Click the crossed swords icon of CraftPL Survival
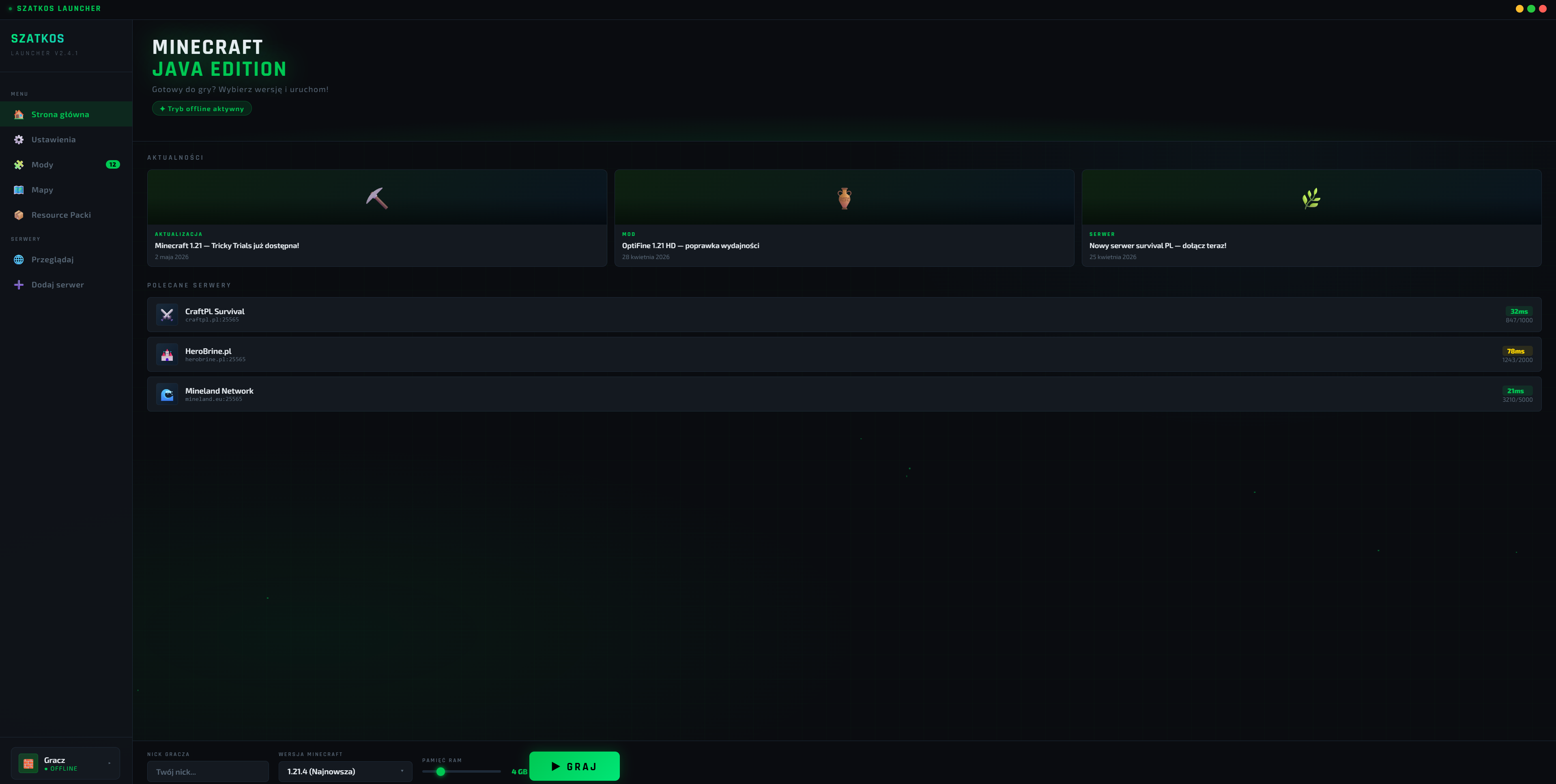The image size is (1556, 784). point(167,315)
